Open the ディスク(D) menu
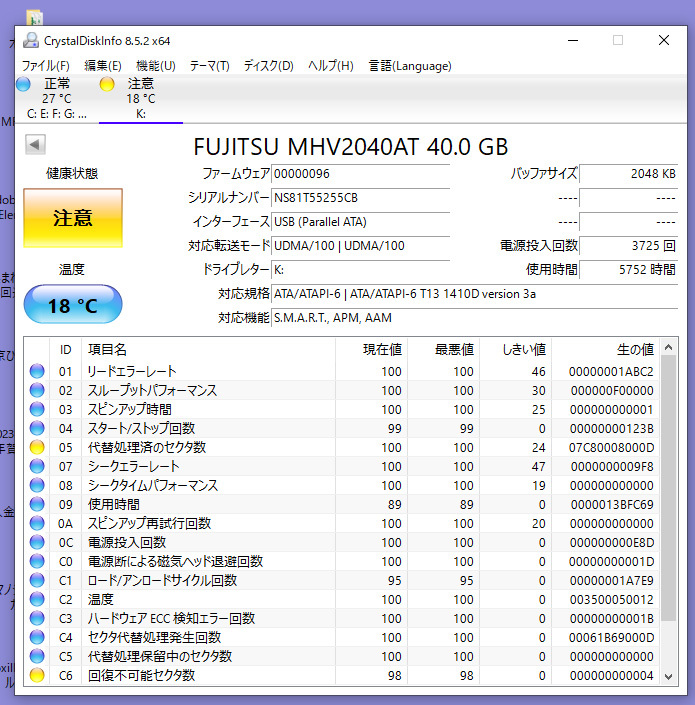The image size is (695, 705). [x=268, y=66]
